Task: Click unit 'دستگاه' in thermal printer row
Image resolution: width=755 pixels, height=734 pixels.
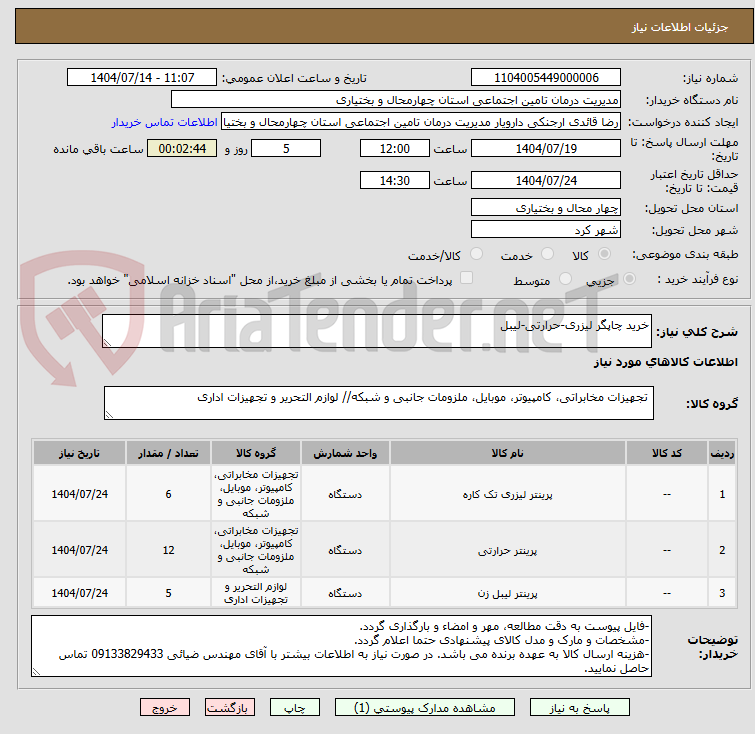Action: coord(345,550)
